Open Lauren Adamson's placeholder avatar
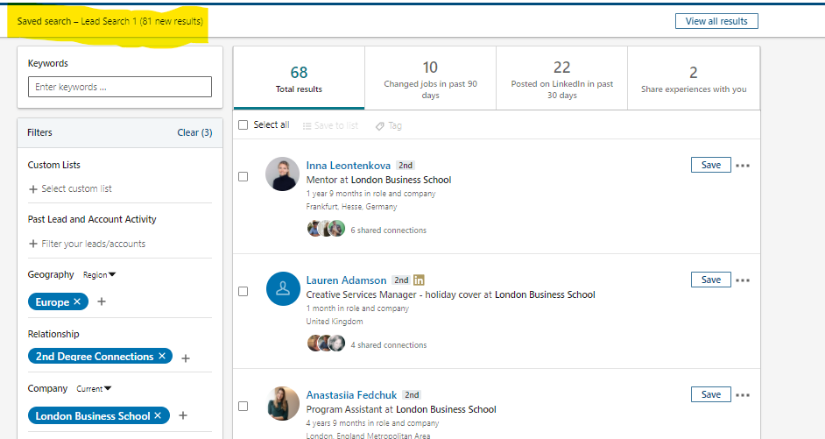The image size is (825, 439). (283, 288)
